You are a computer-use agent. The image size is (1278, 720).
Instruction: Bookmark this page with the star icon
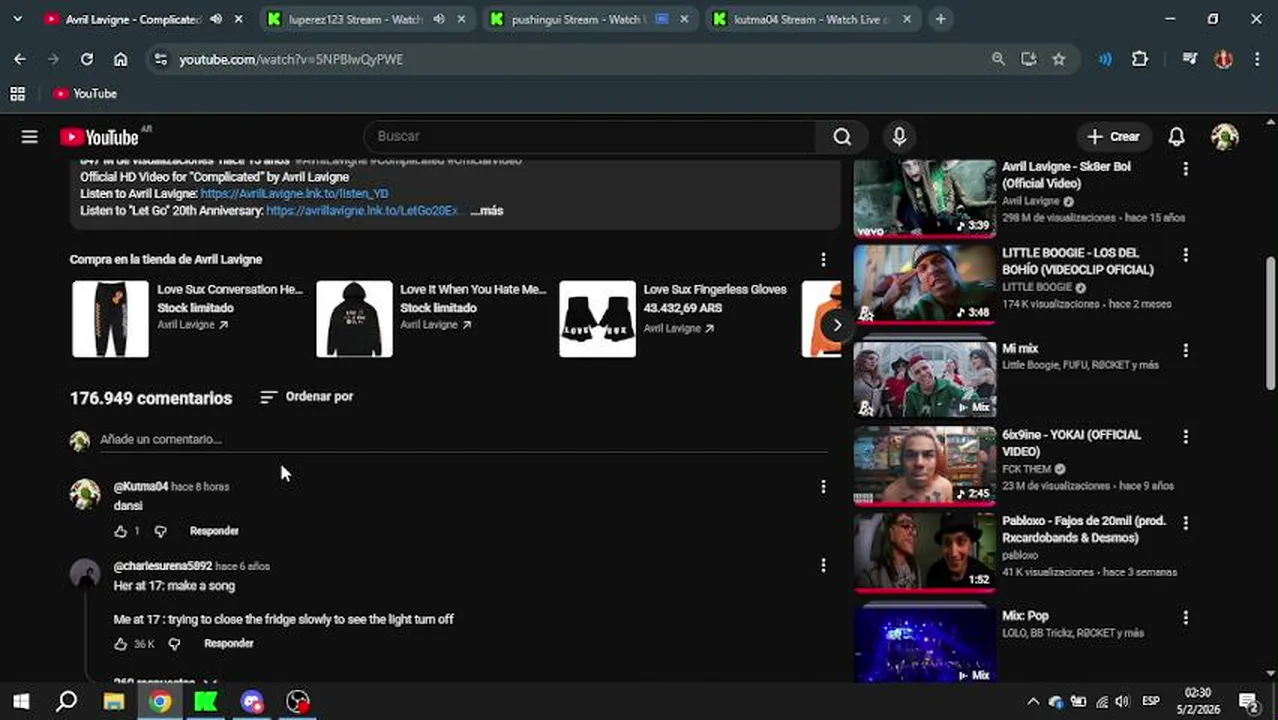[x=1058, y=59]
